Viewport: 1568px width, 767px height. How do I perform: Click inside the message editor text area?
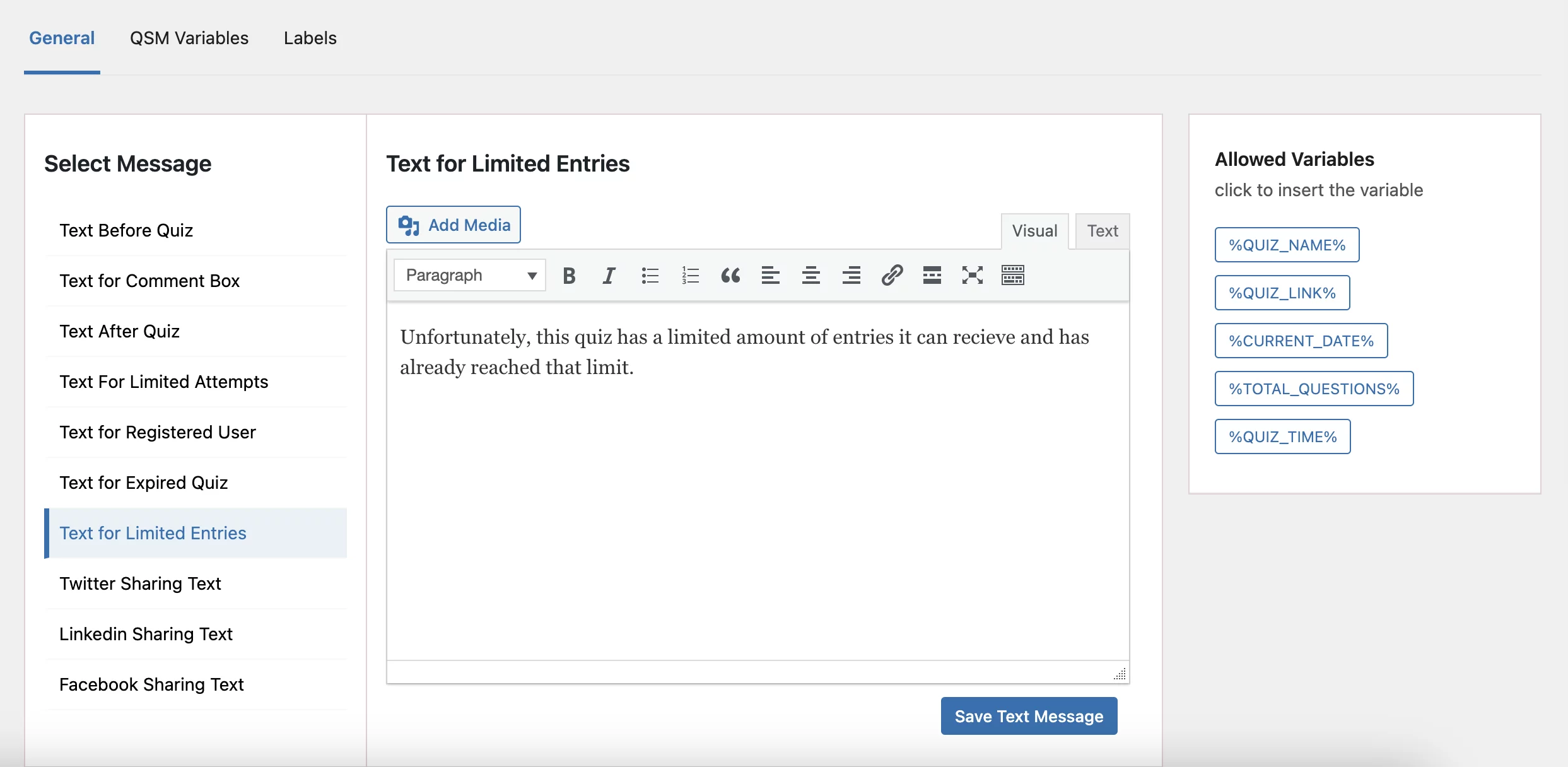(x=758, y=482)
